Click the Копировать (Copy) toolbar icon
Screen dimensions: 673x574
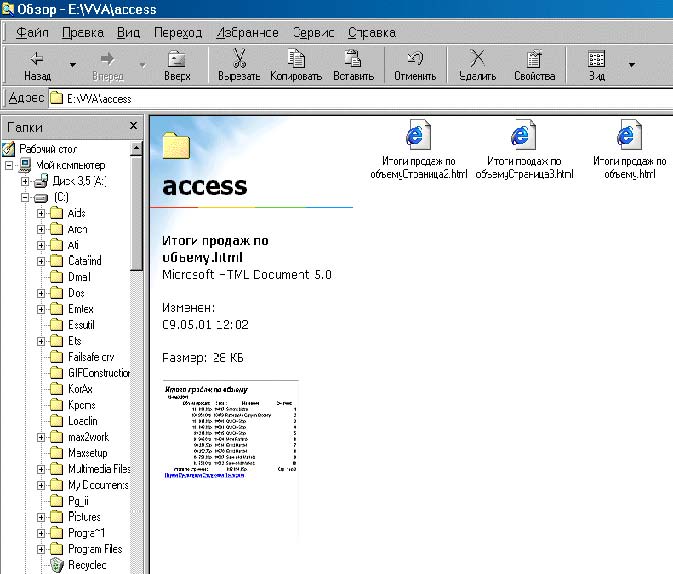click(296, 60)
